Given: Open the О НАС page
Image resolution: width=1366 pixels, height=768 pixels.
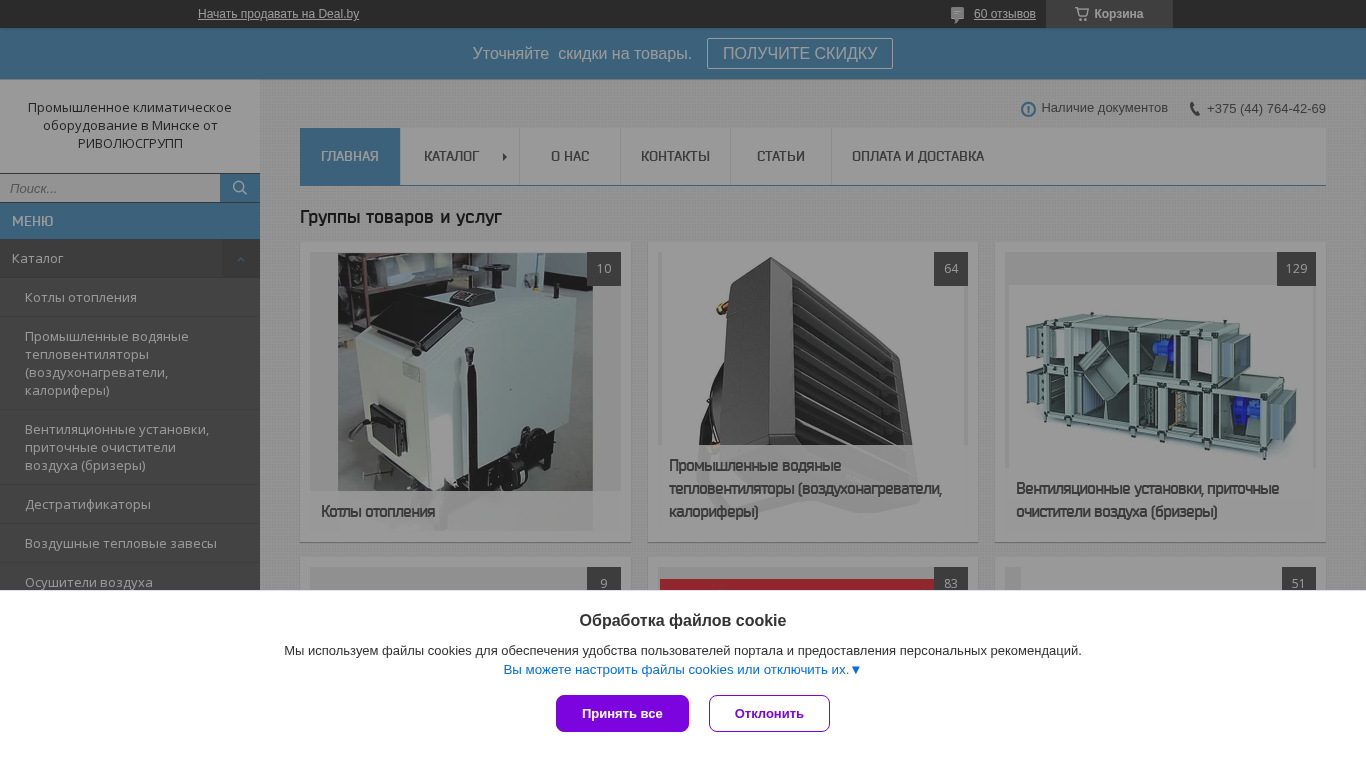Looking at the screenshot, I should pyautogui.click(x=570, y=157).
